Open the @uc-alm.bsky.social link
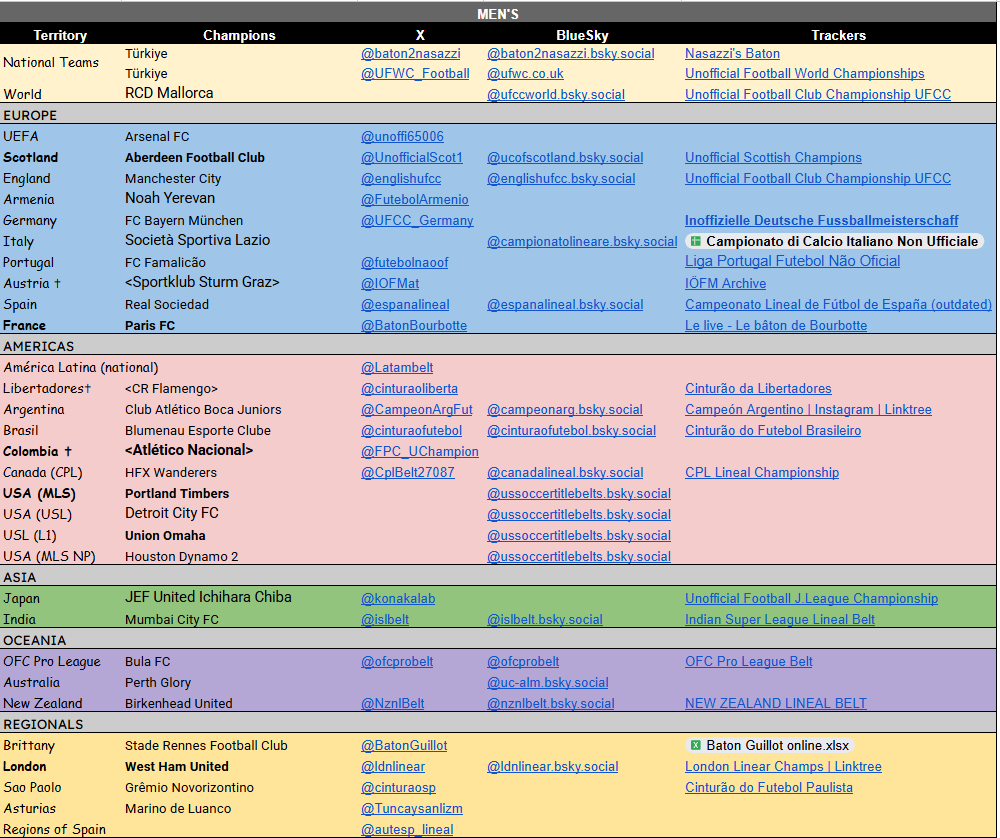Screen dimensions: 1000x838 click(548, 684)
